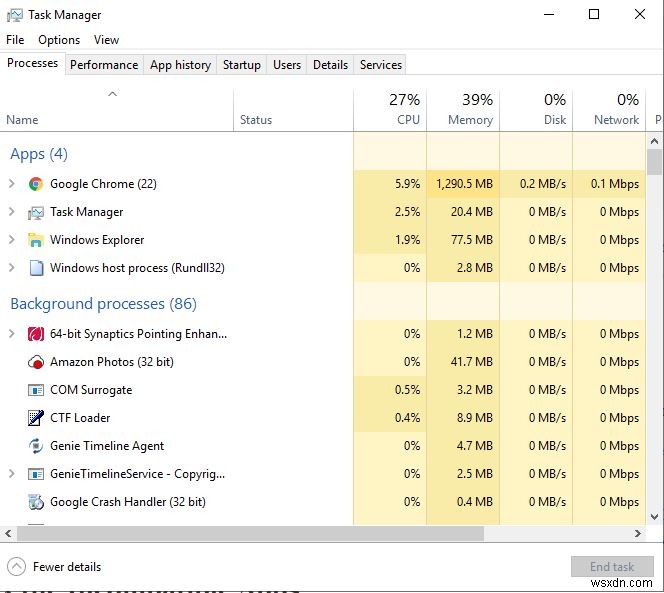
Task: Click the Windows Explorer folder icon
Action: click(36, 240)
